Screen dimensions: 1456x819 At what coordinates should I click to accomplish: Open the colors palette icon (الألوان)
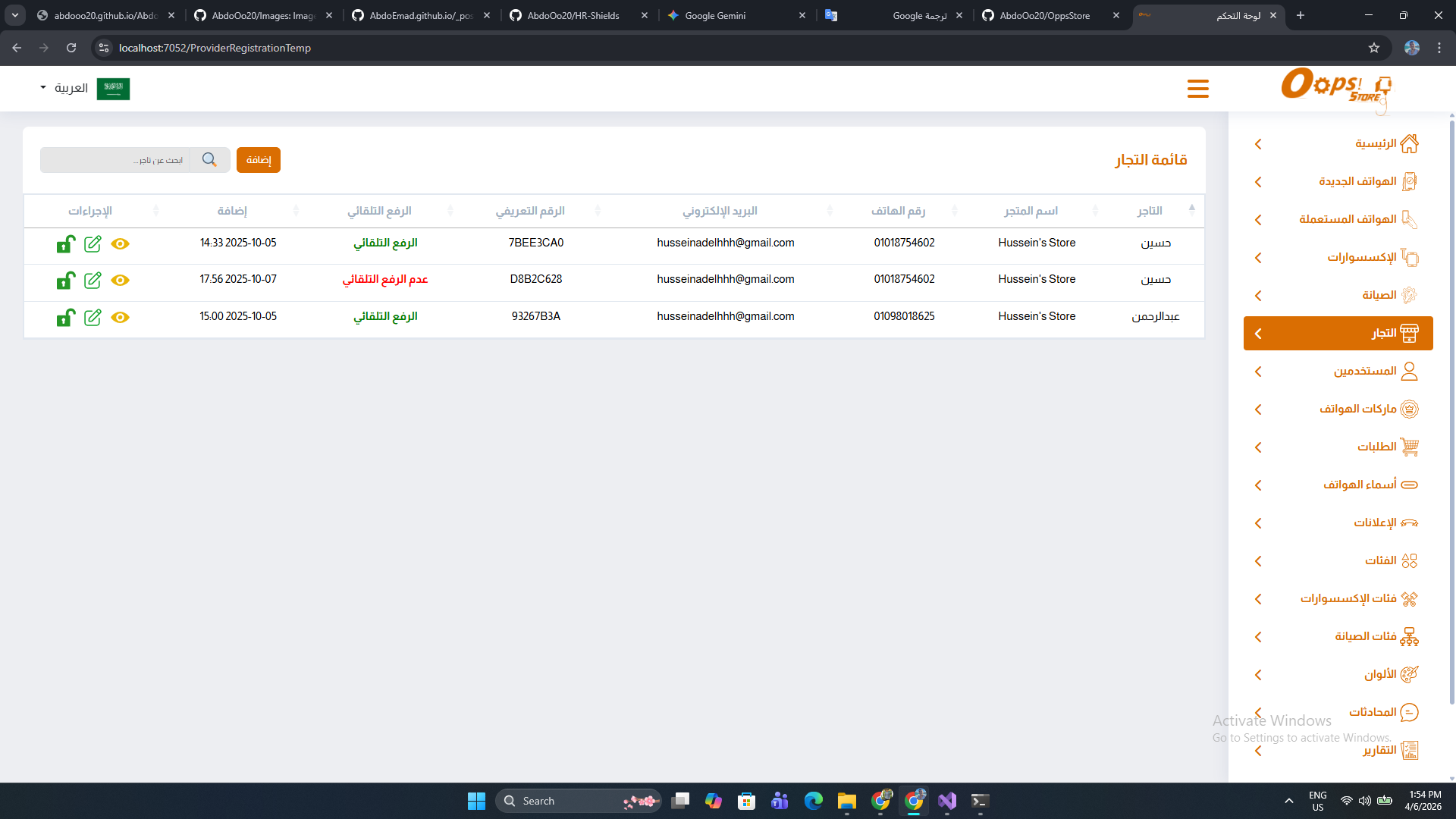(x=1409, y=674)
